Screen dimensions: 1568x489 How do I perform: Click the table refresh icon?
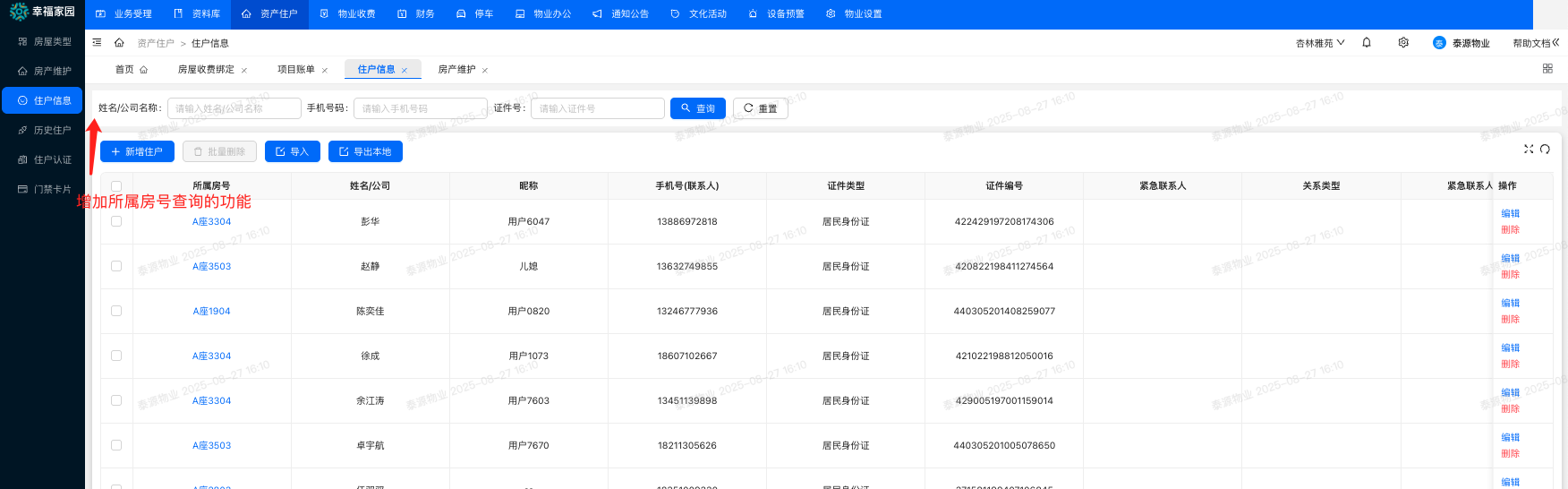(x=1545, y=149)
